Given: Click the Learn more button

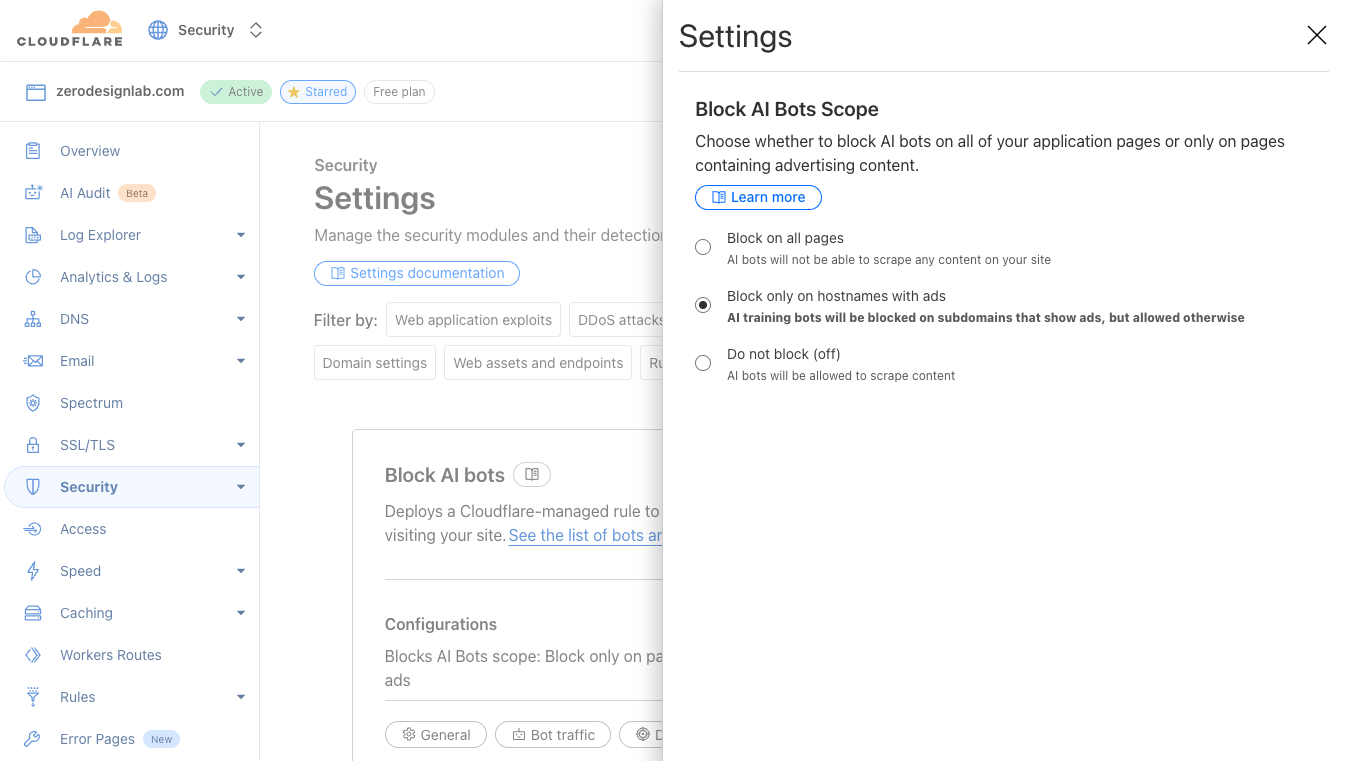Looking at the screenshot, I should tap(758, 197).
